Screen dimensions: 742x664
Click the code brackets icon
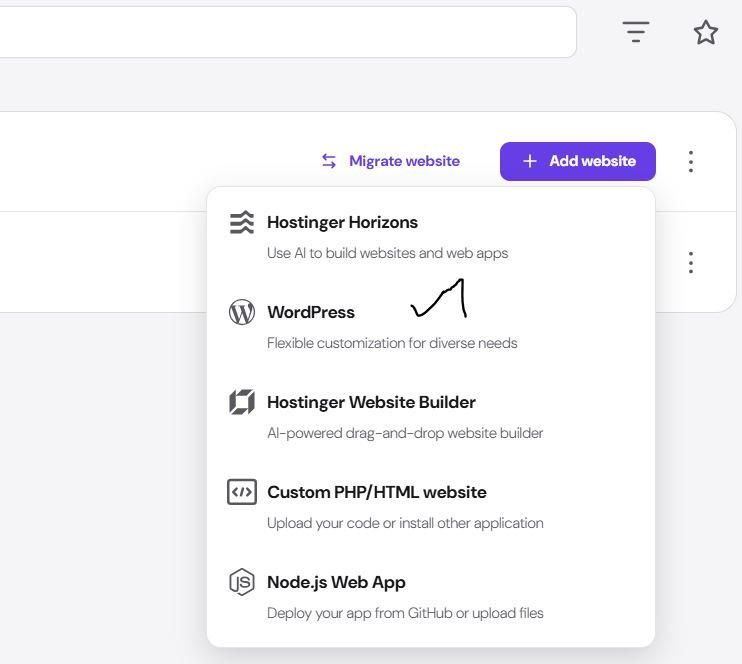(242, 492)
